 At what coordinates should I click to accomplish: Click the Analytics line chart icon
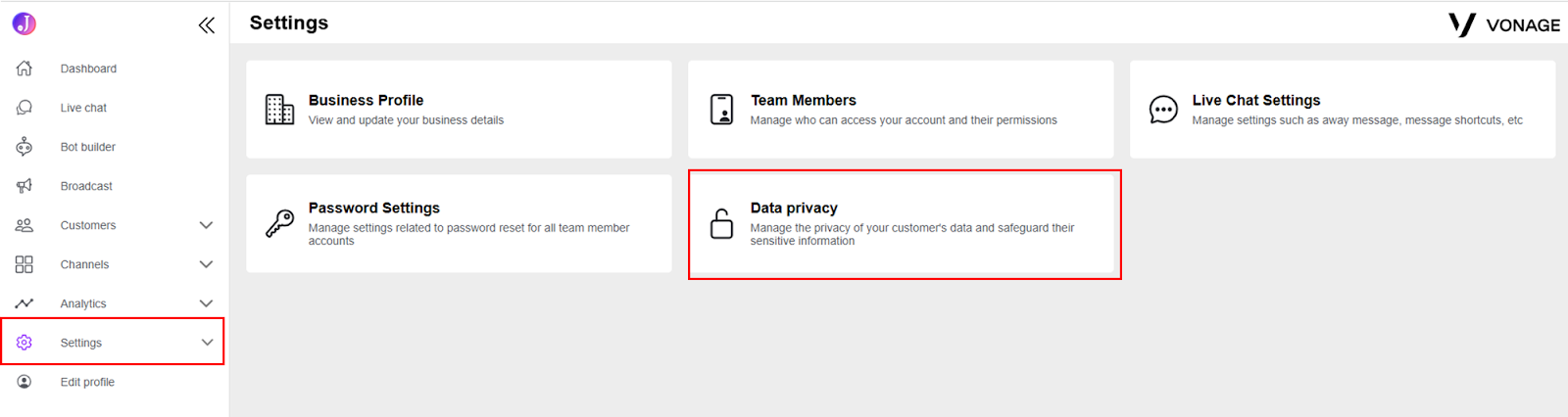pos(24,303)
